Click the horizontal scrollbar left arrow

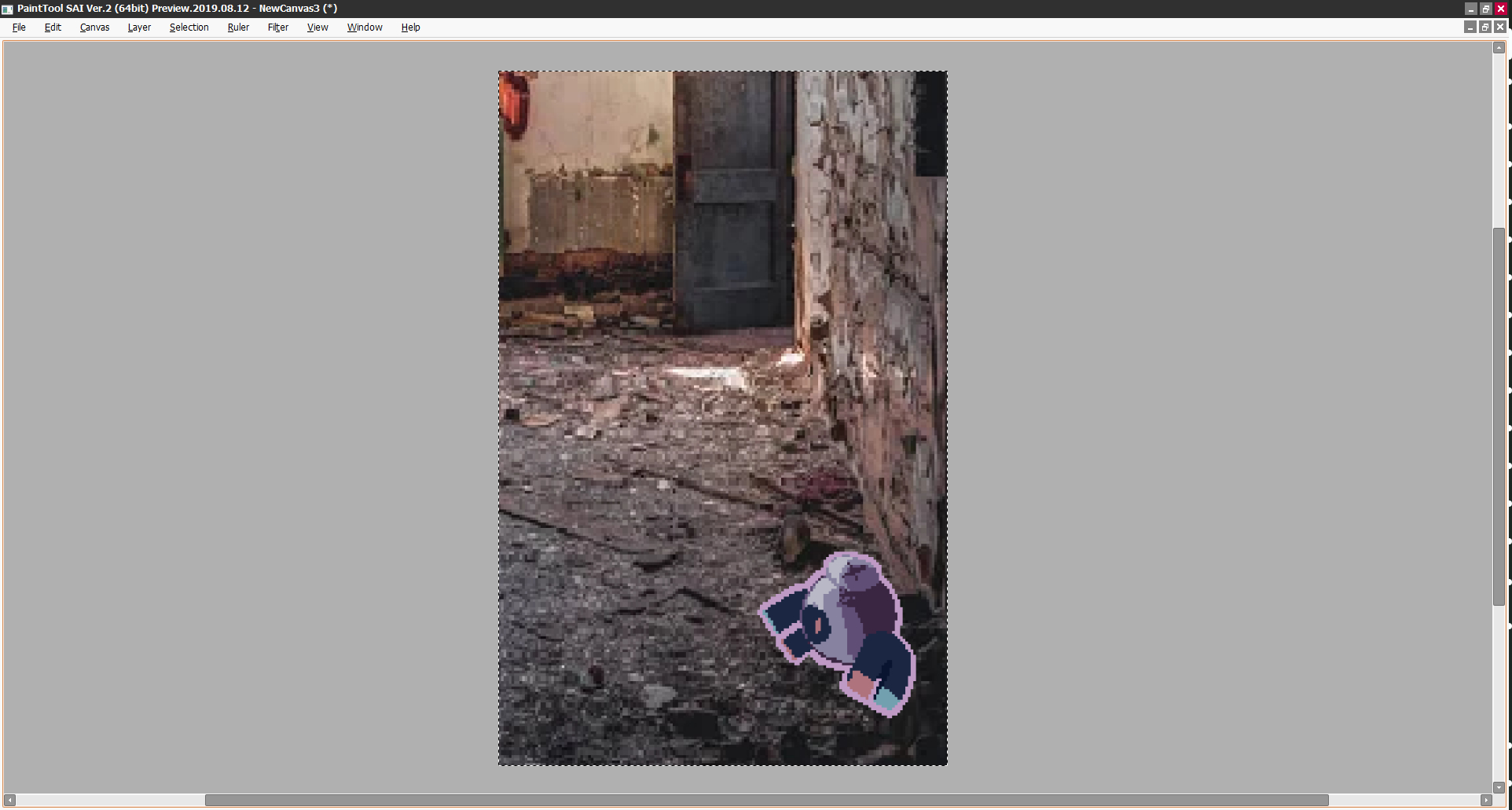click(10, 800)
